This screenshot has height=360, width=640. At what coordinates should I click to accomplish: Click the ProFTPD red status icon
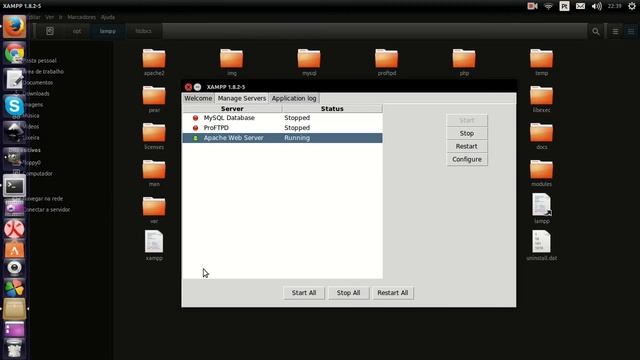tap(196, 128)
